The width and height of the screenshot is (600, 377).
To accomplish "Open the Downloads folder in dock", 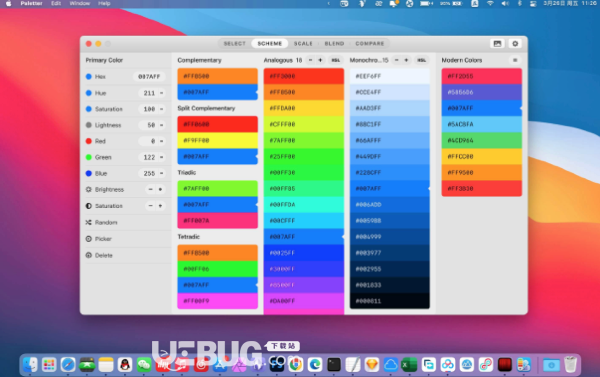I will [551, 364].
